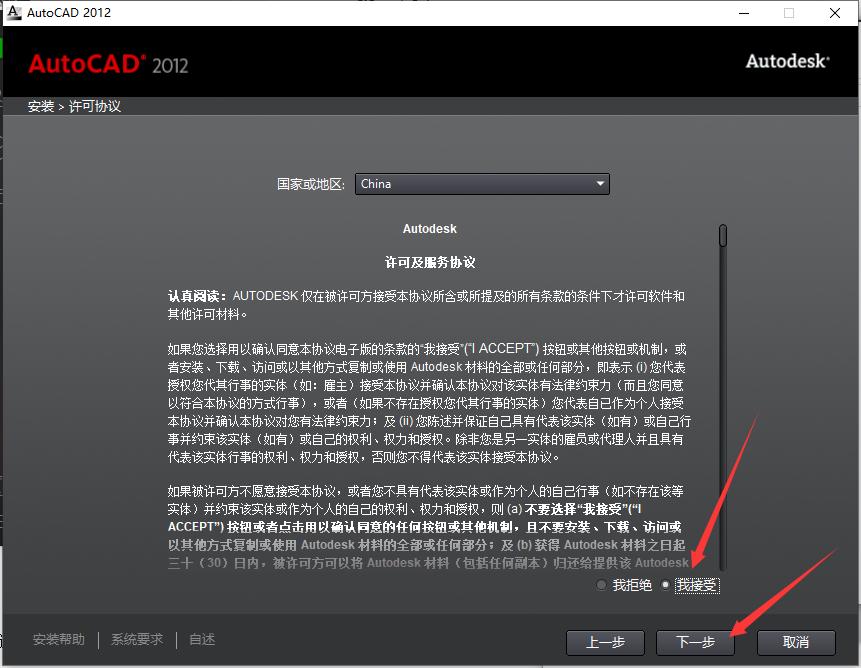Open the 国家或地区 country dropdown
The height and width of the screenshot is (668, 861).
click(x=482, y=184)
